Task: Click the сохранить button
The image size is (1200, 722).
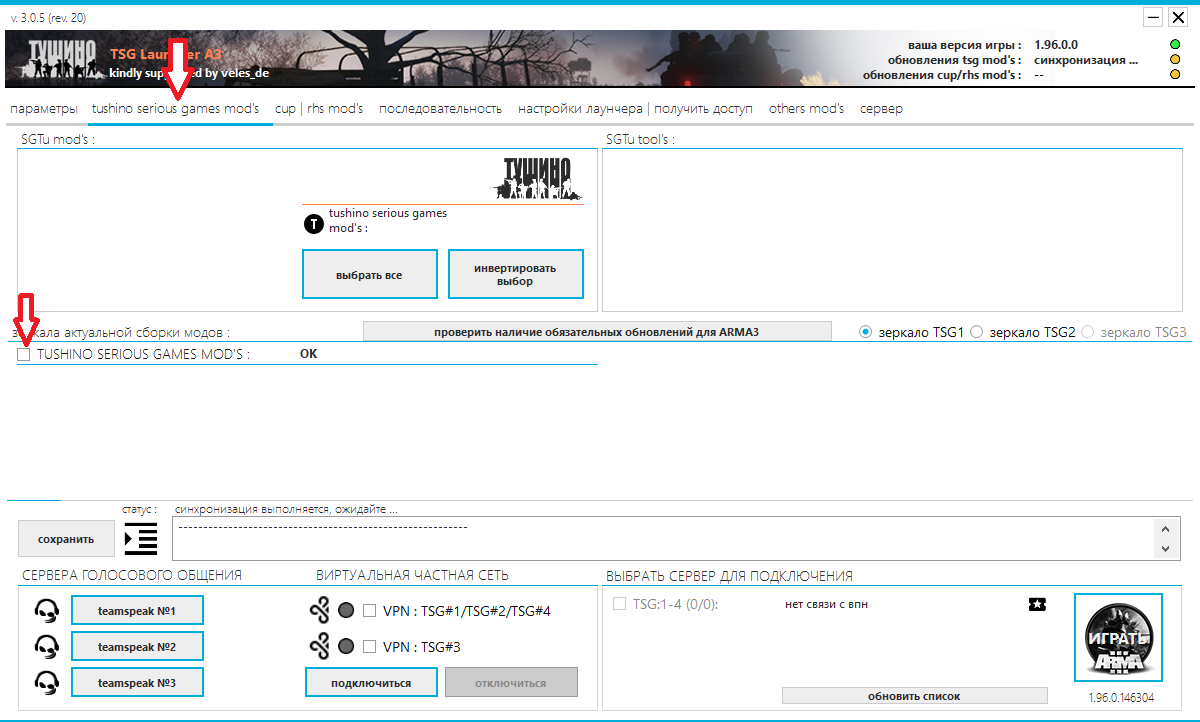Action: click(66, 539)
